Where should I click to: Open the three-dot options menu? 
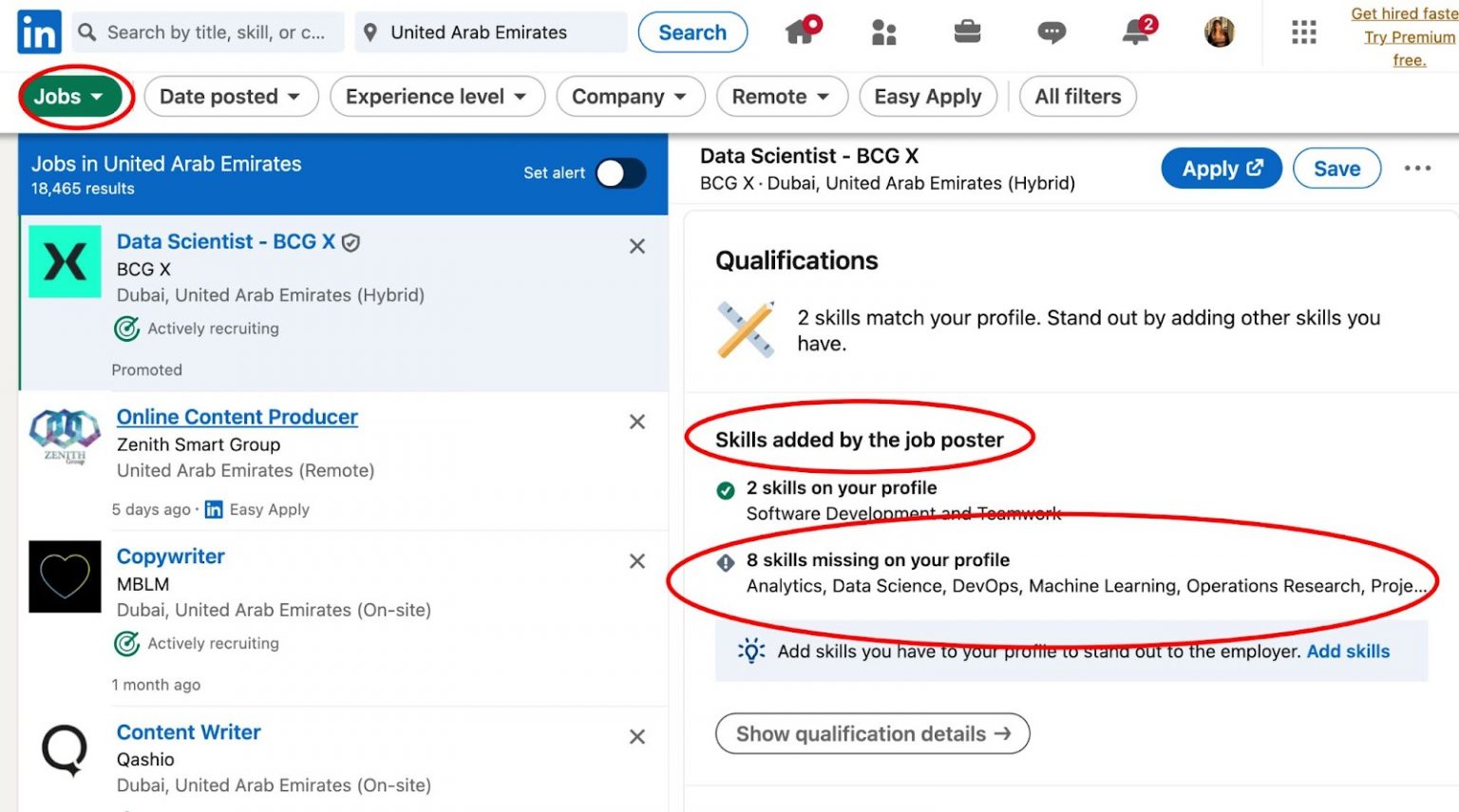pyautogui.click(x=1417, y=168)
